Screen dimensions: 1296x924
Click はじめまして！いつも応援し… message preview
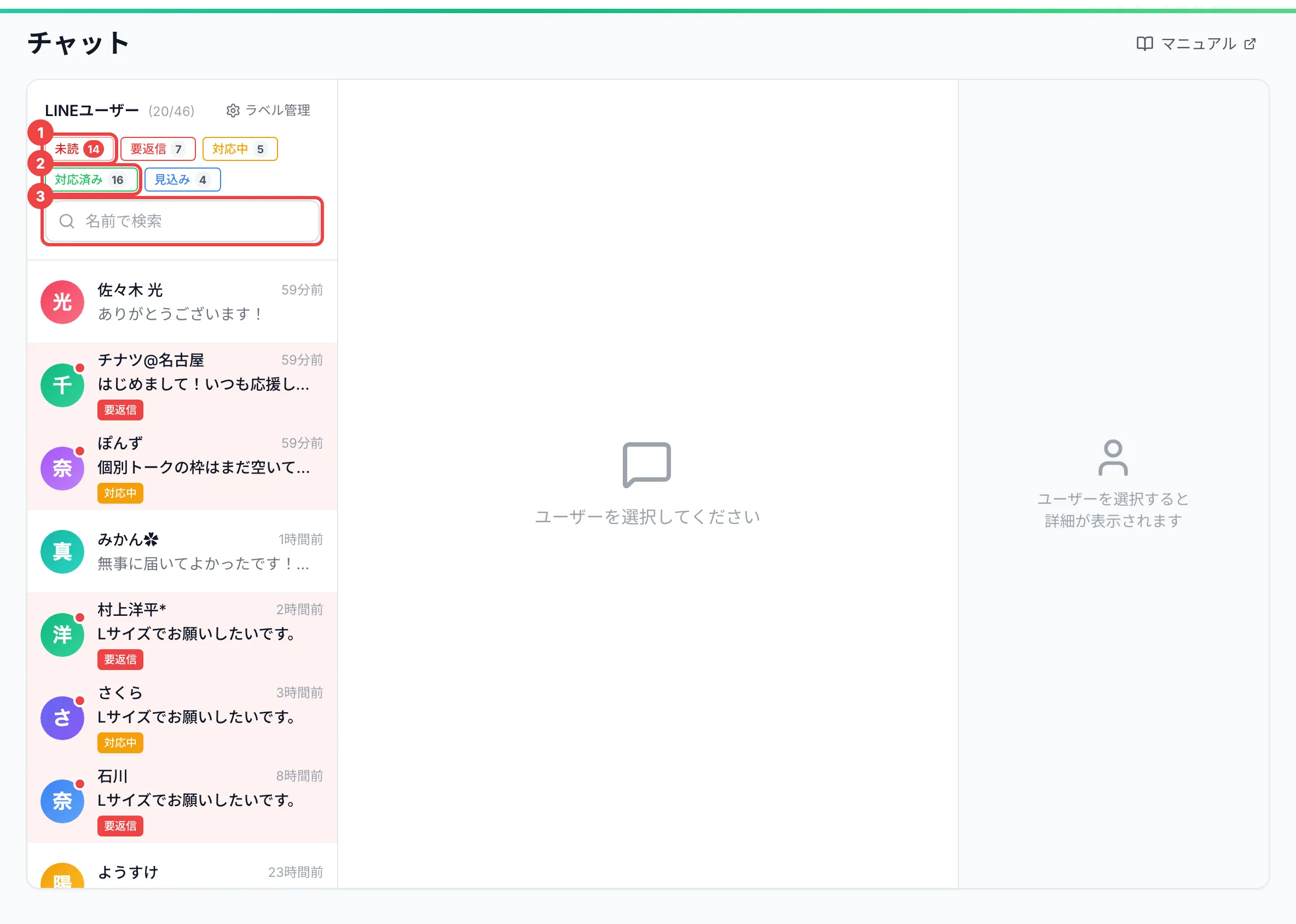204,385
